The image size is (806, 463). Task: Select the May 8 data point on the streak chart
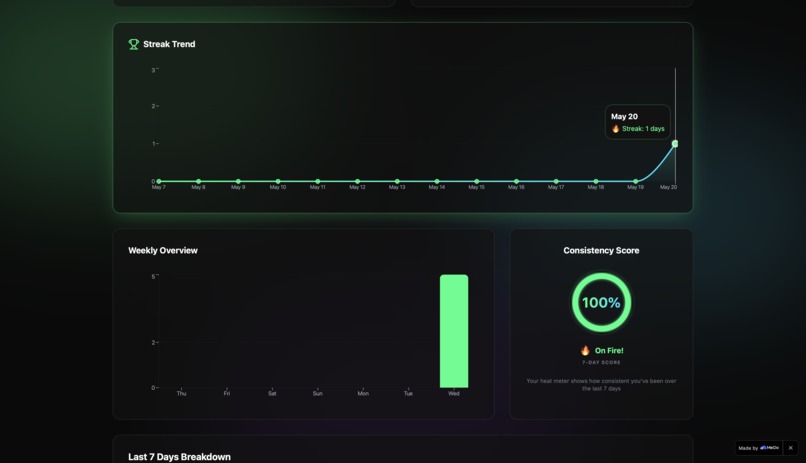(x=198, y=181)
